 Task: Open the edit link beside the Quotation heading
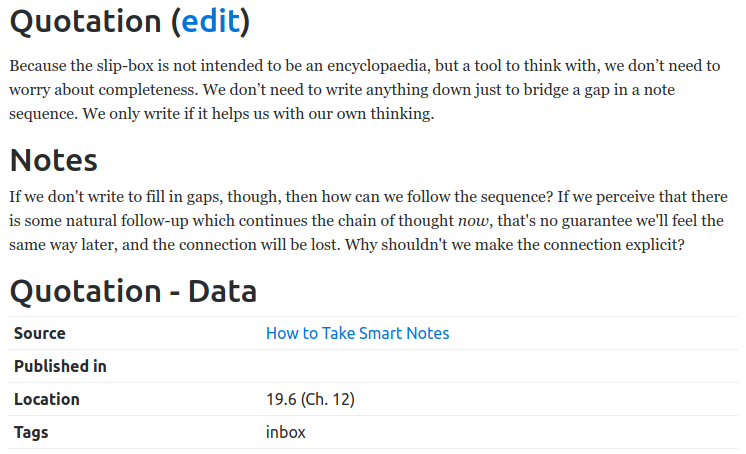(211, 21)
